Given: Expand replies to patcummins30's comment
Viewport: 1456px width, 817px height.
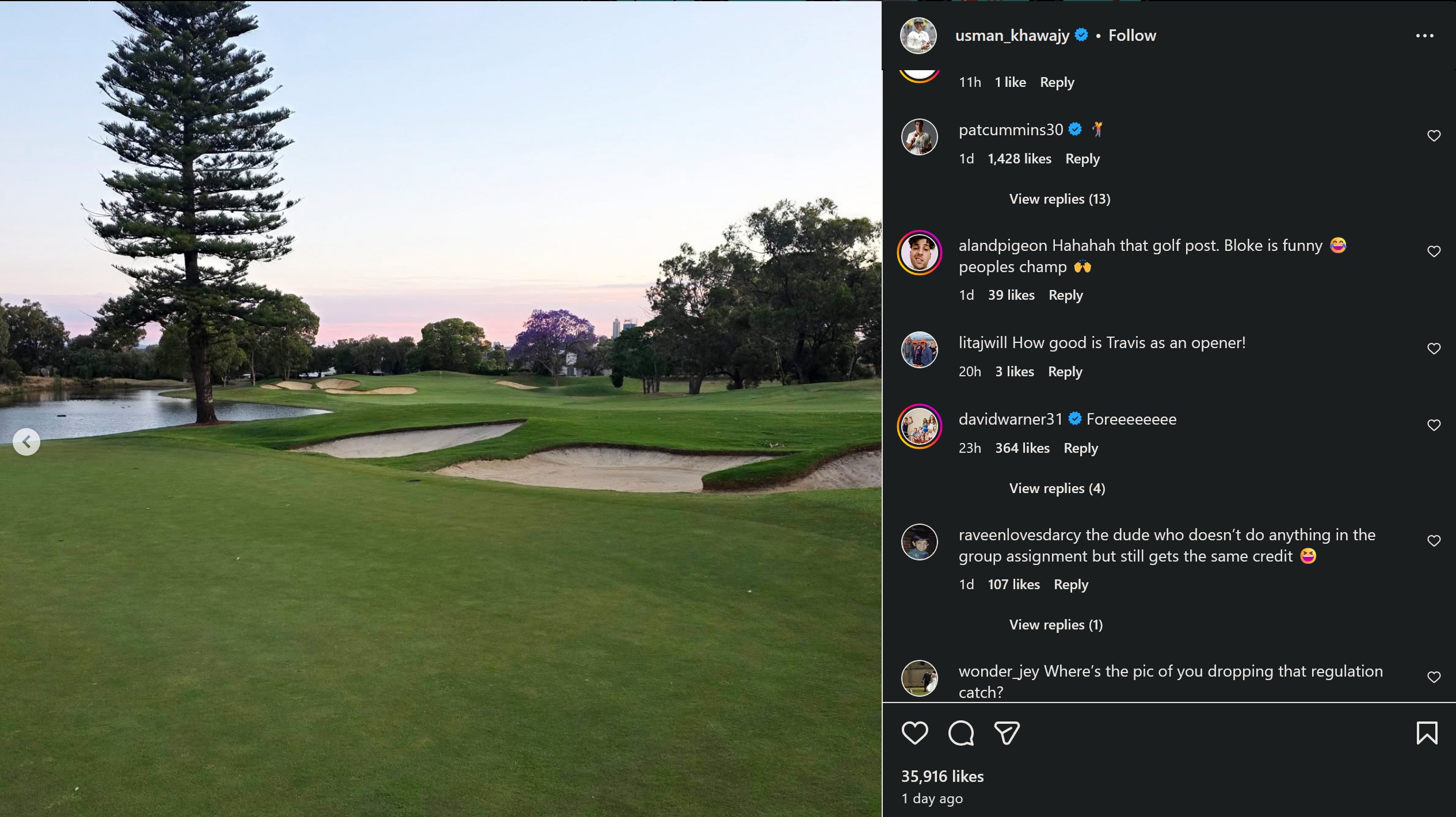Looking at the screenshot, I should coord(1058,198).
